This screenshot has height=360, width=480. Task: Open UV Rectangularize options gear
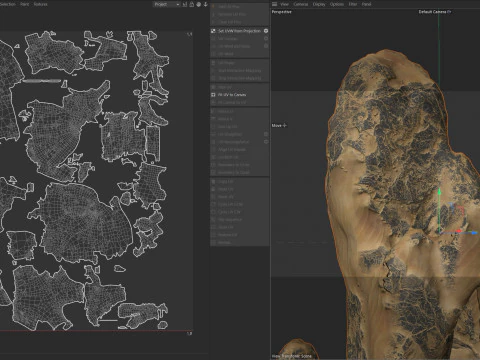pyautogui.click(x=266, y=142)
